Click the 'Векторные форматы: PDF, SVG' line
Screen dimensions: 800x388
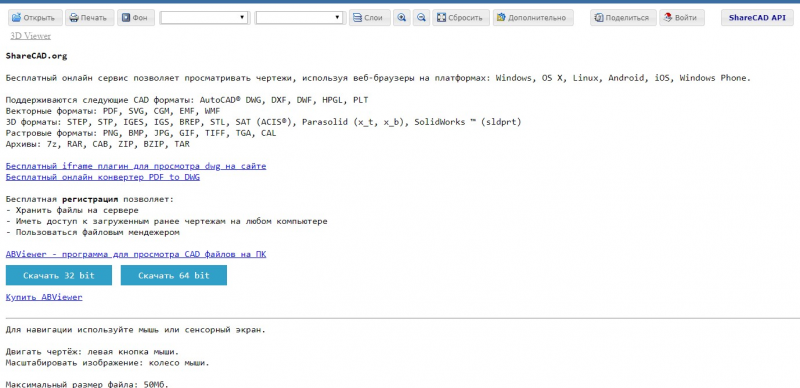[113, 111]
